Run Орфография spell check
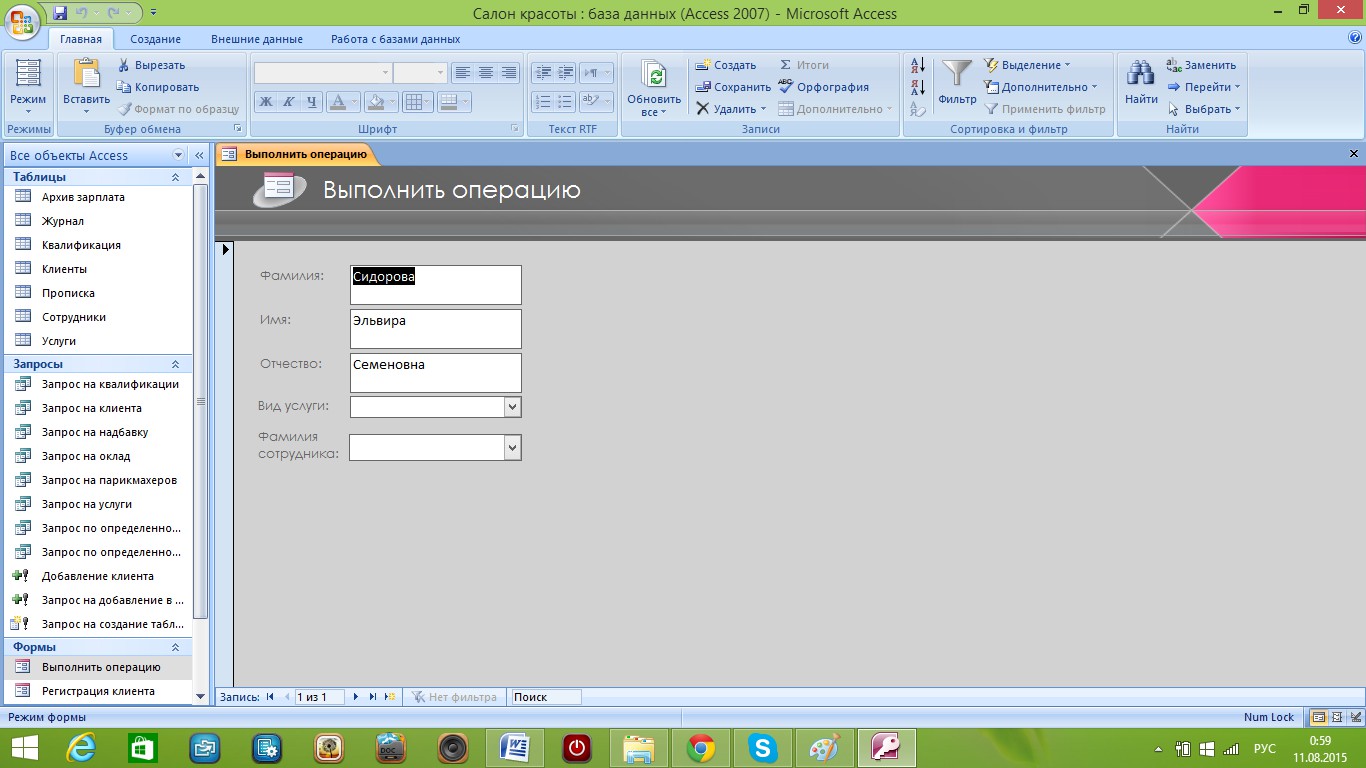 click(824, 87)
